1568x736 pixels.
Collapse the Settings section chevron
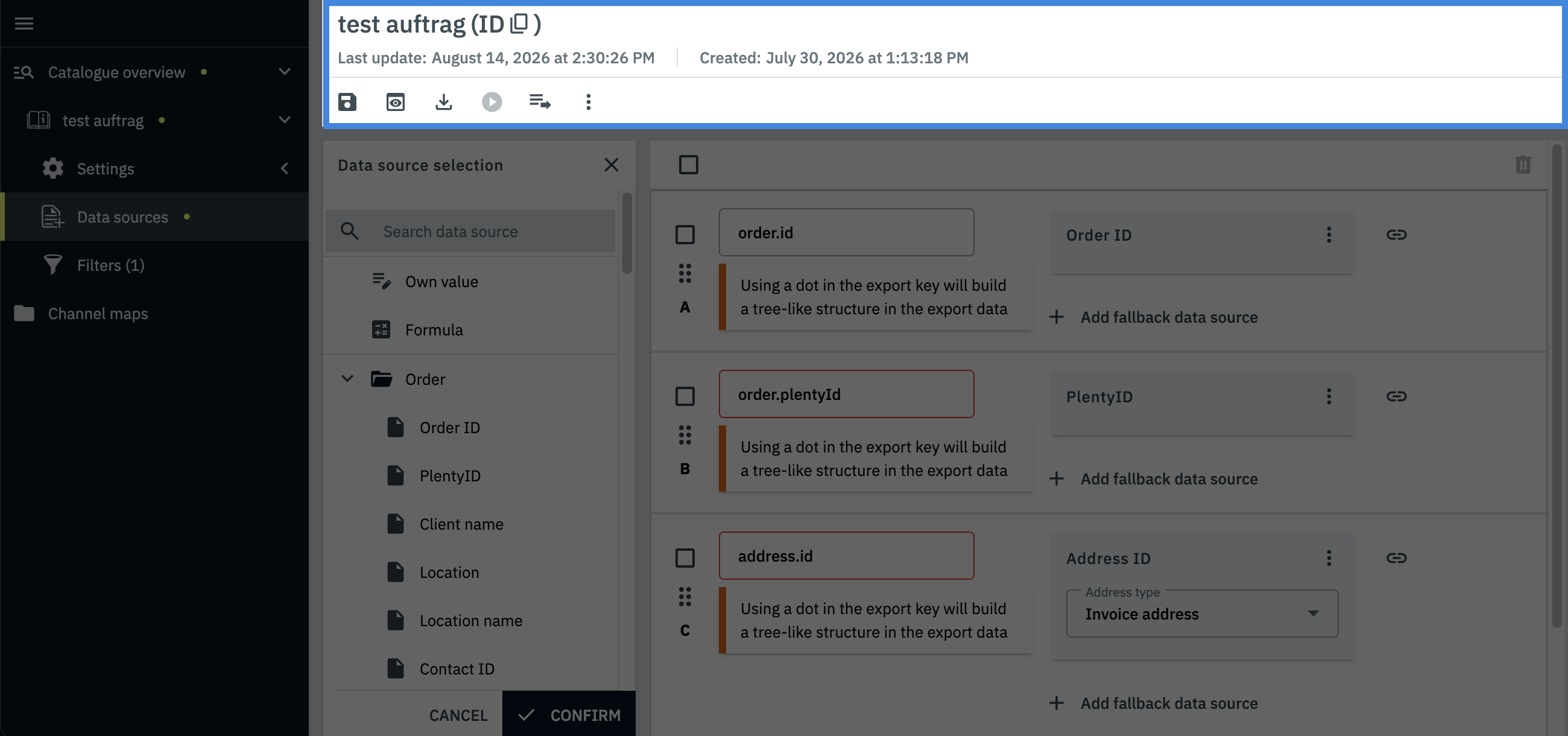(284, 169)
